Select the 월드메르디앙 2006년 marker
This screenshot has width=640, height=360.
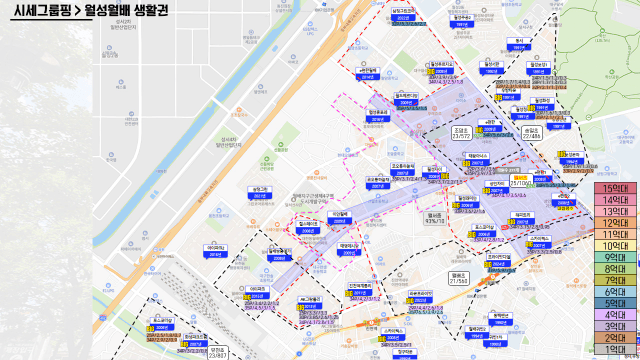pyautogui.click(x=406, y=100)
